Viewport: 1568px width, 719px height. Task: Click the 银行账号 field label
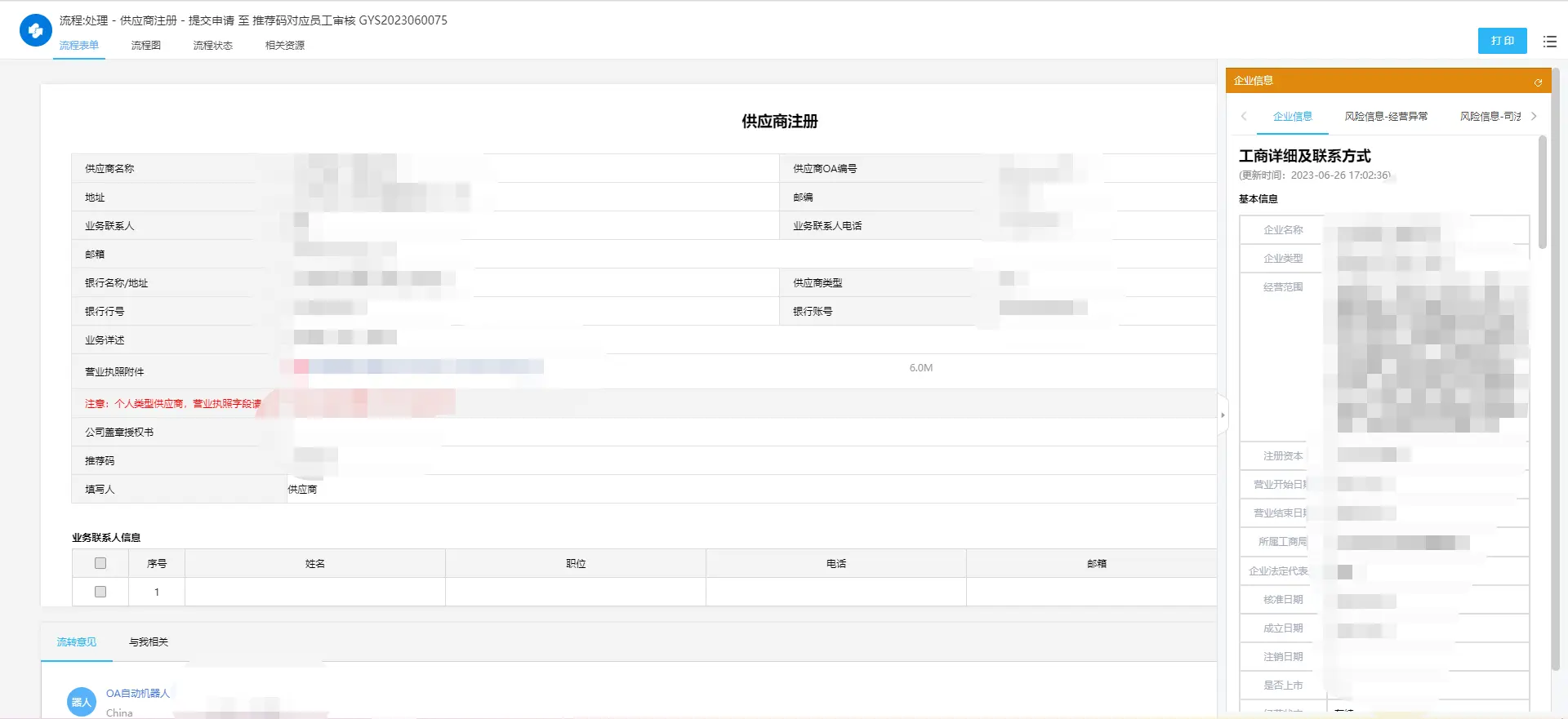pos(813,312)
